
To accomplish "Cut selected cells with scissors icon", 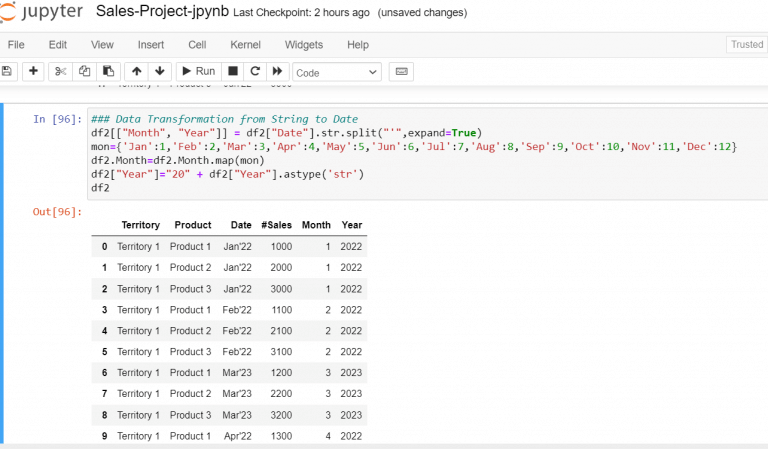I will [x=60, y=71].
